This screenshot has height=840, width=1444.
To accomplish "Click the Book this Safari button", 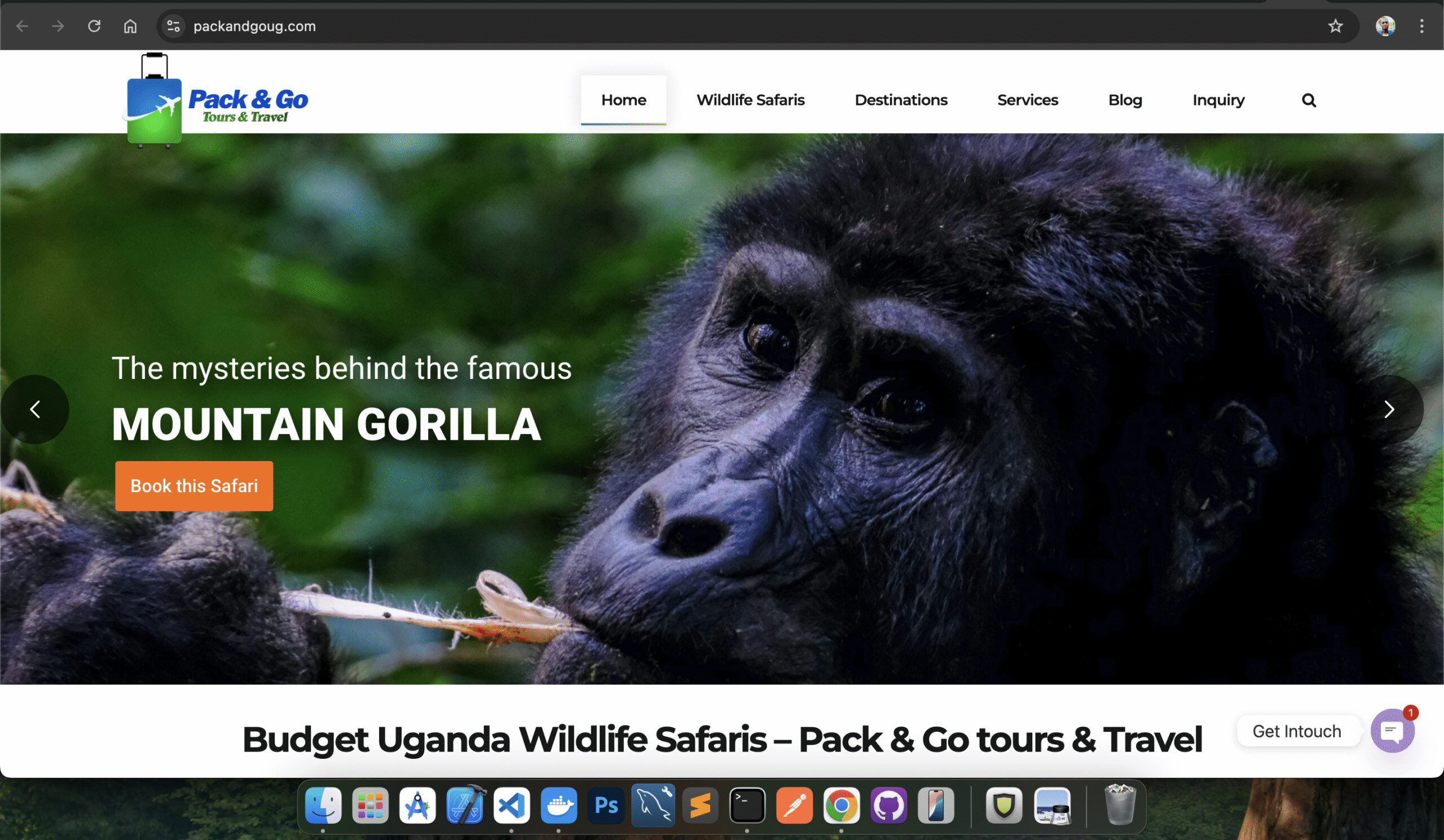I will [x=193, y=486].
